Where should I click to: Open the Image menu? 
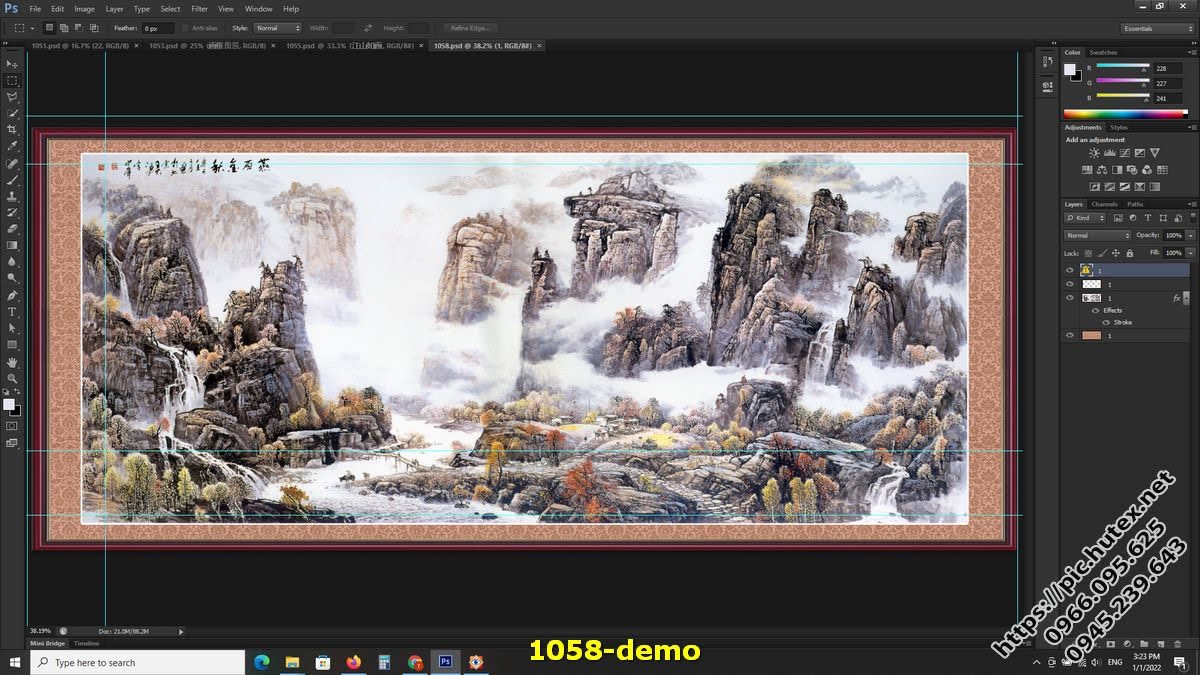coord(84,9)
